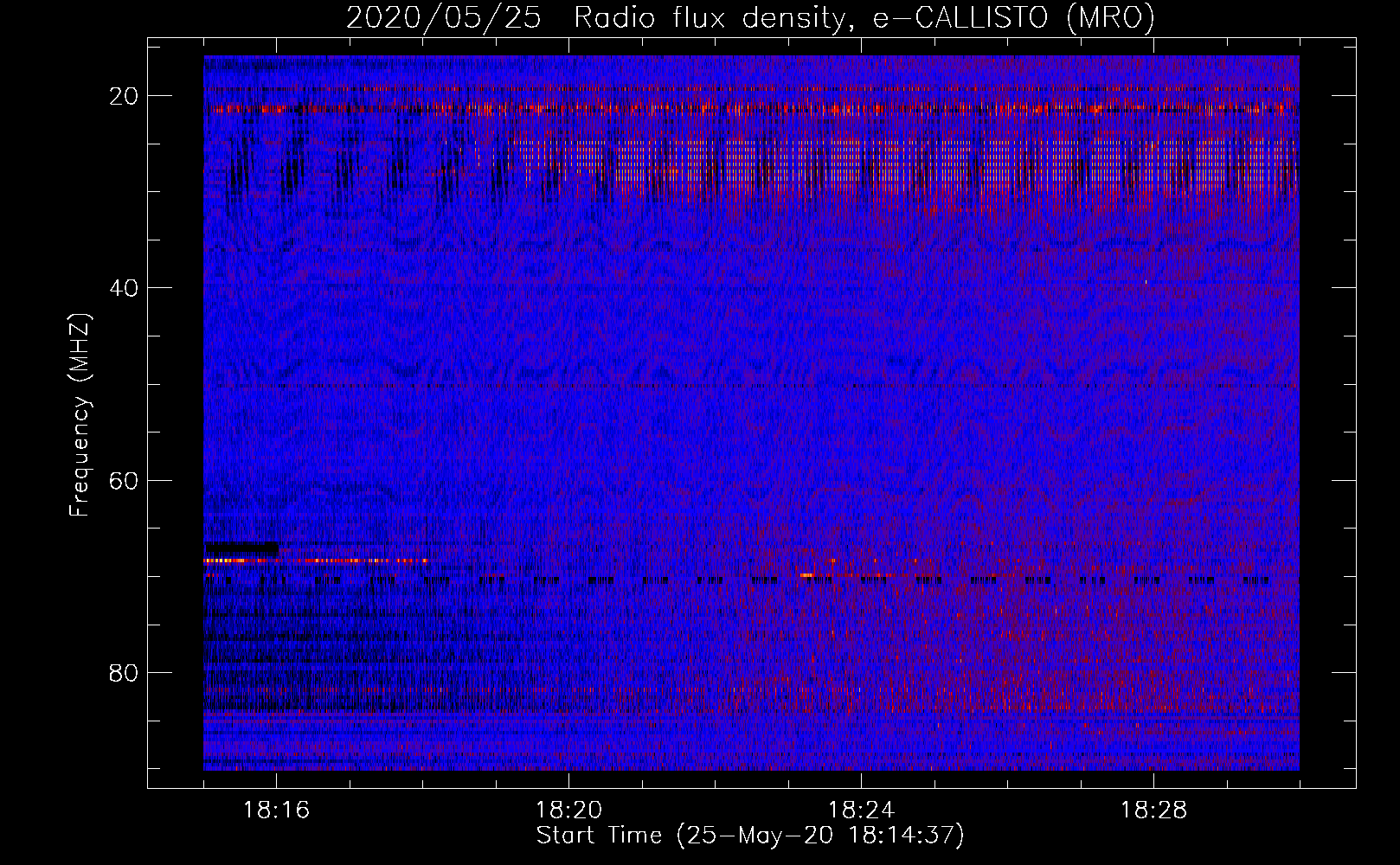Click the '18:24' time tick label

pos(862,811)
